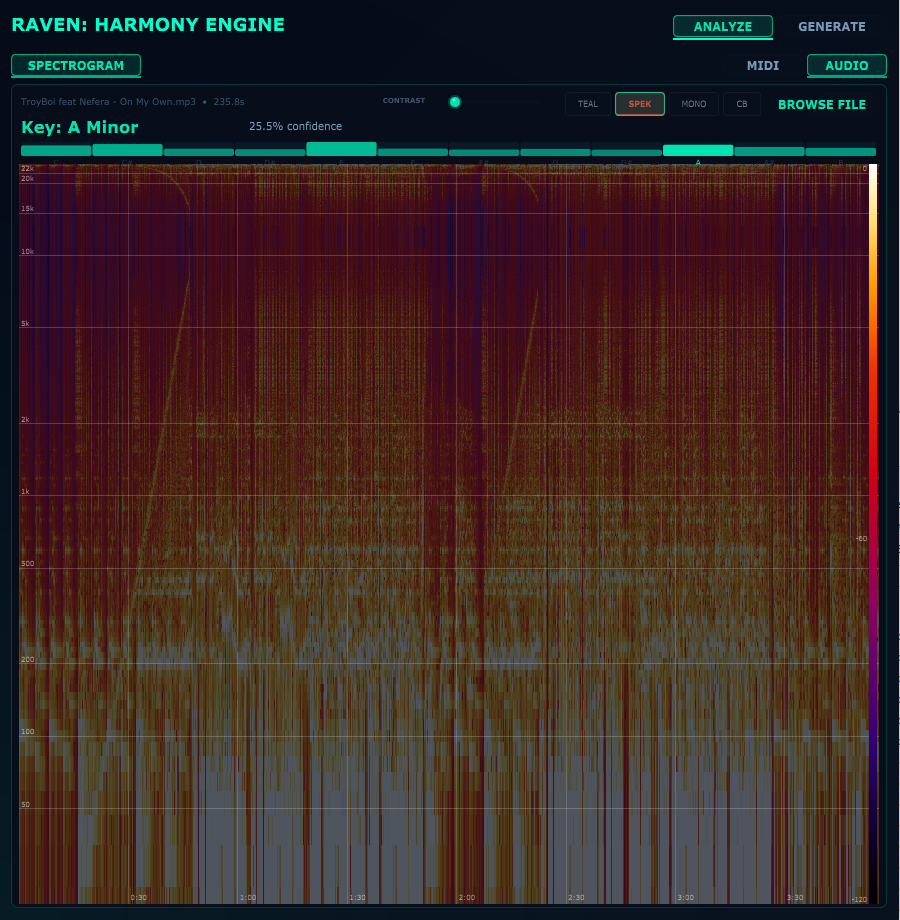Viewport: 900px width, 920px height.
Task: Open the SPECTROGRAM view
Action: (76, 65)
